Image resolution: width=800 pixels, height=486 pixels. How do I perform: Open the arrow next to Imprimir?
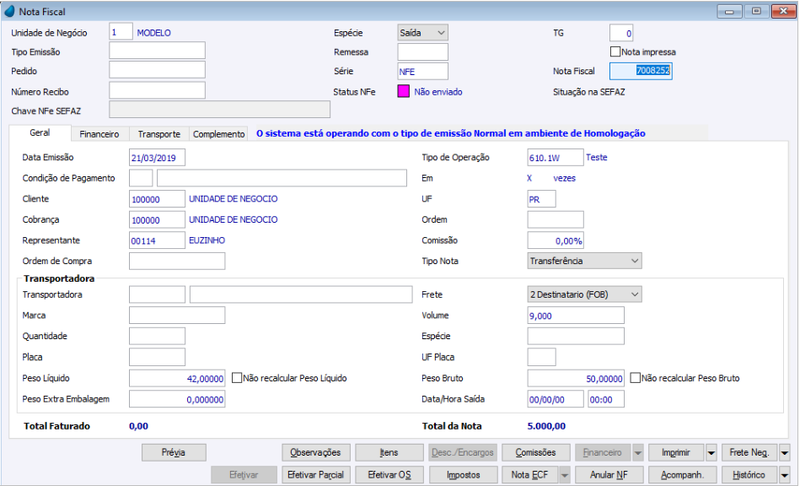click(x=711, y=453)
